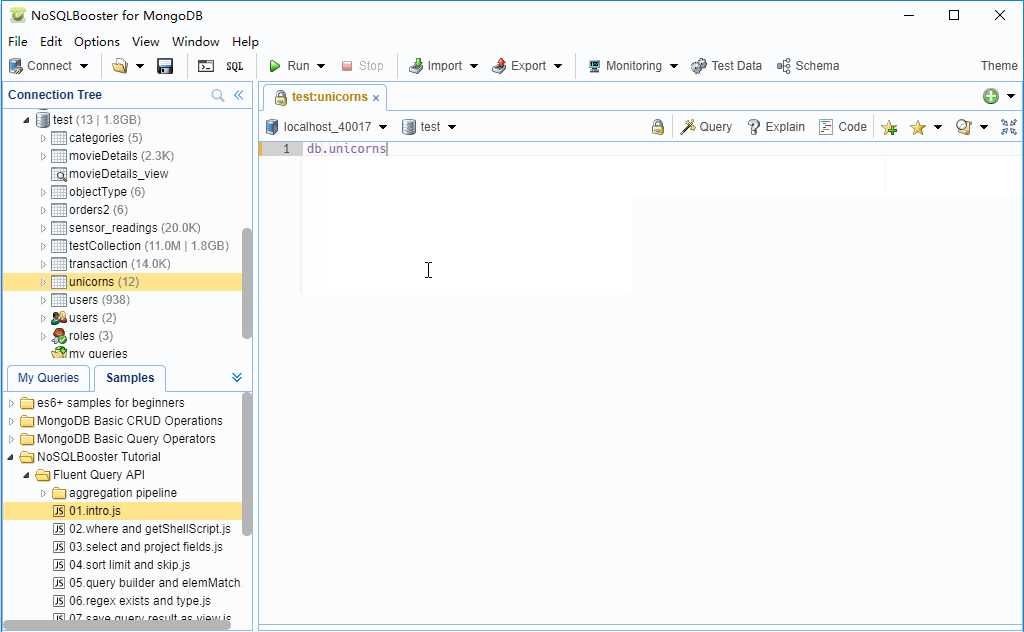Screen dimensions: 1024x632
Task: Open the Query builder wand
Action: pyautogui.click(x=706, y=127)
